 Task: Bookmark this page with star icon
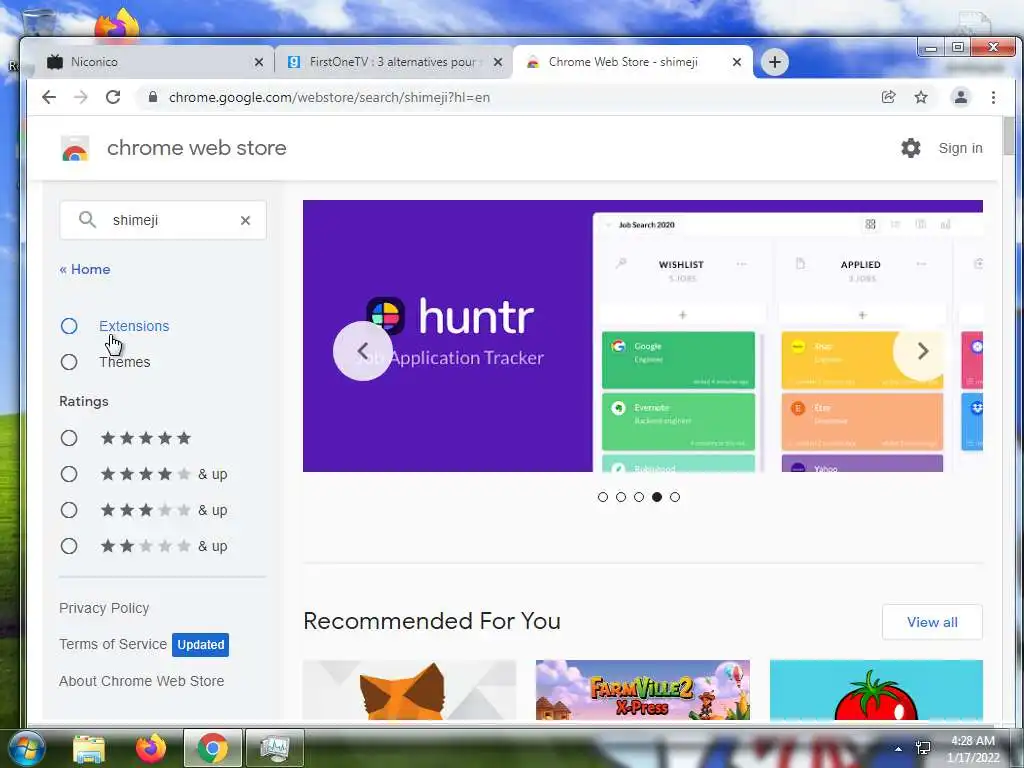(x=921, y=97)
